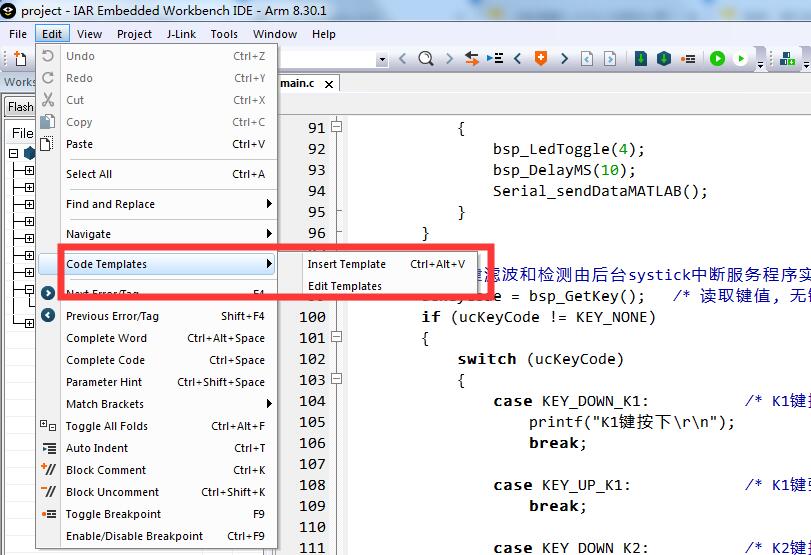The width and height of the screenshot is (811, 555).
Task: Click the 'switch (ucKeyCode)' code line
Action: [x=540, y=359]
